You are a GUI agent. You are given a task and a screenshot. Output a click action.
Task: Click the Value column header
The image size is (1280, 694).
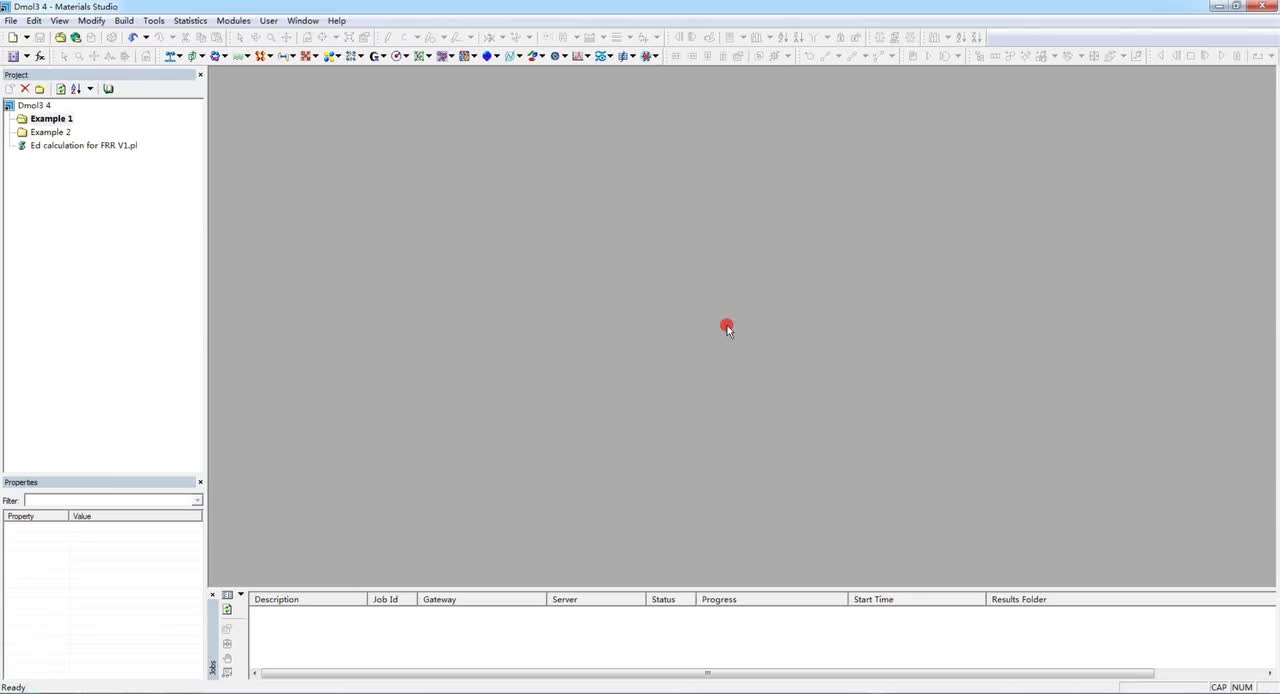tap(136, 516)
